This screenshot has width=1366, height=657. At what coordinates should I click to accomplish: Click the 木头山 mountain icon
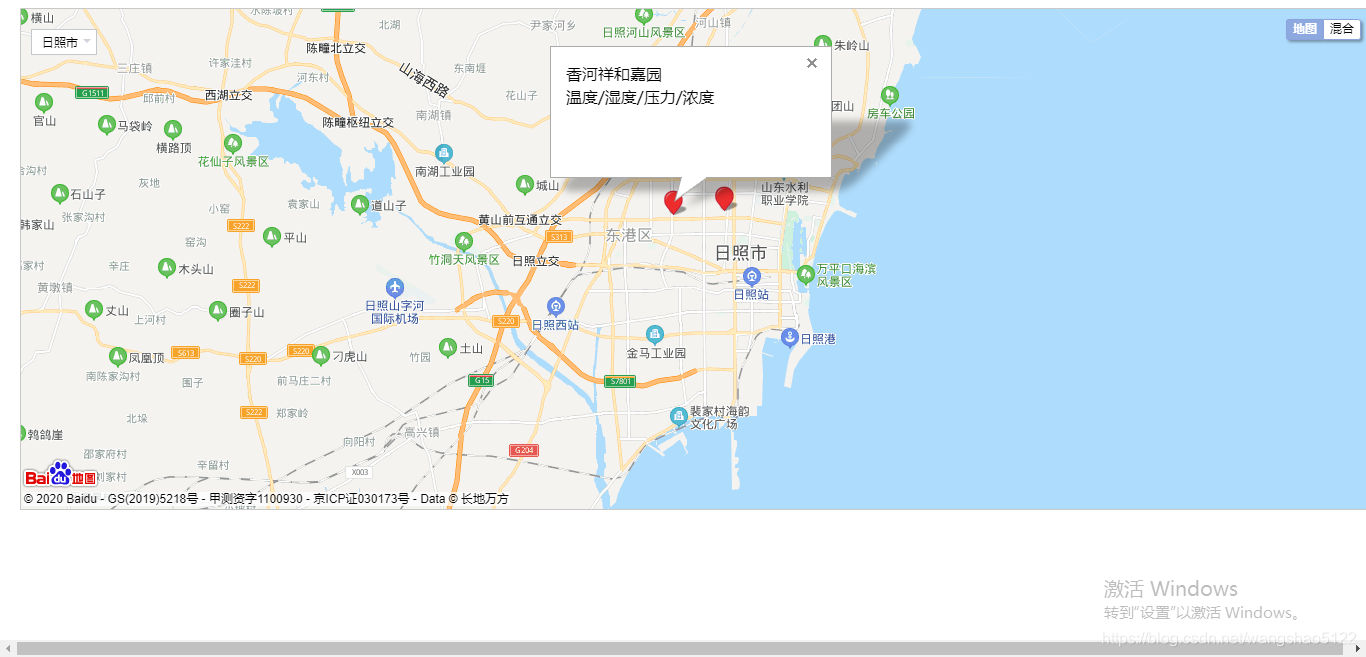(167, 267)
